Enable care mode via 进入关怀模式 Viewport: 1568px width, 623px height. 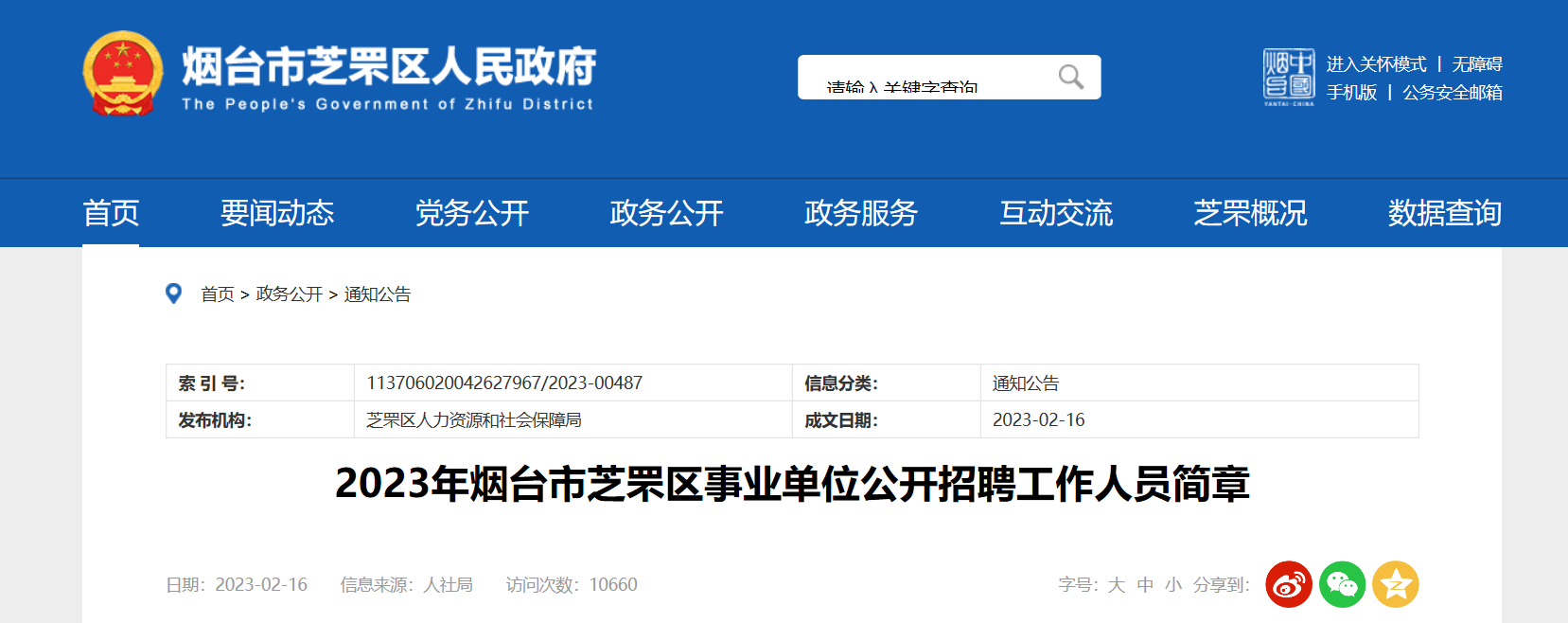(1376, 63)
